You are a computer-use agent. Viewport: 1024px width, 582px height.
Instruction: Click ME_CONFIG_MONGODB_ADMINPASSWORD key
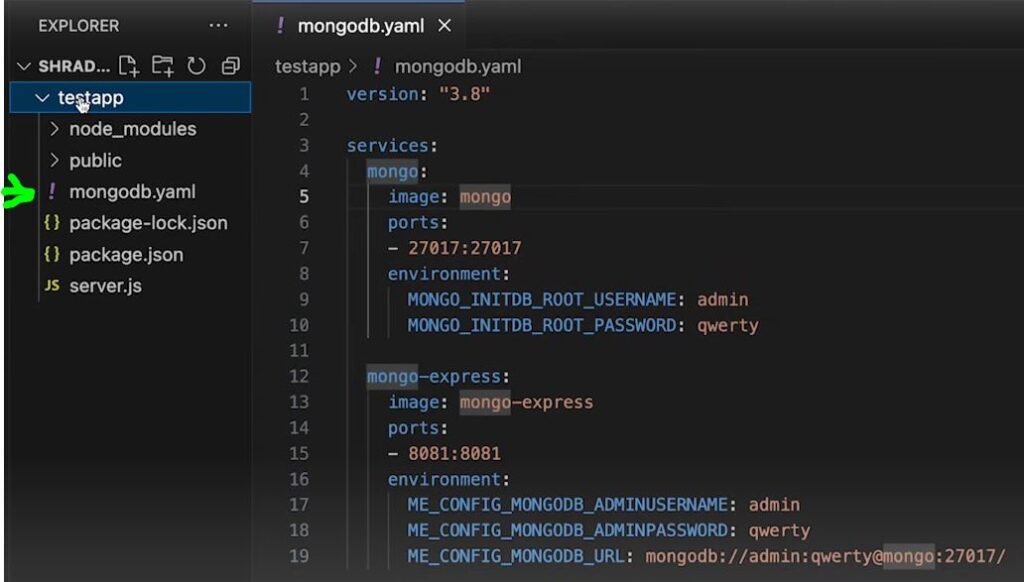click(x=568, y=530)
